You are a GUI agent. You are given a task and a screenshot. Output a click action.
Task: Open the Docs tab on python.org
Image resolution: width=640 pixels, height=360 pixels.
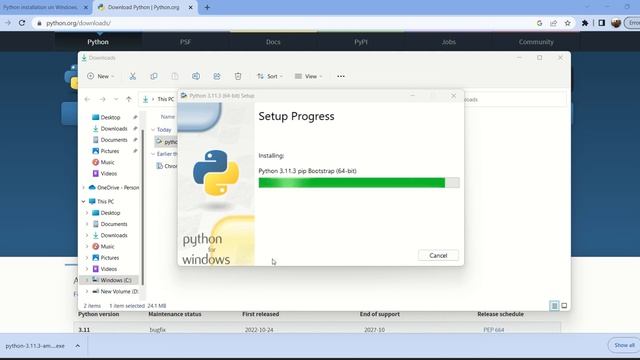[273, 42]
